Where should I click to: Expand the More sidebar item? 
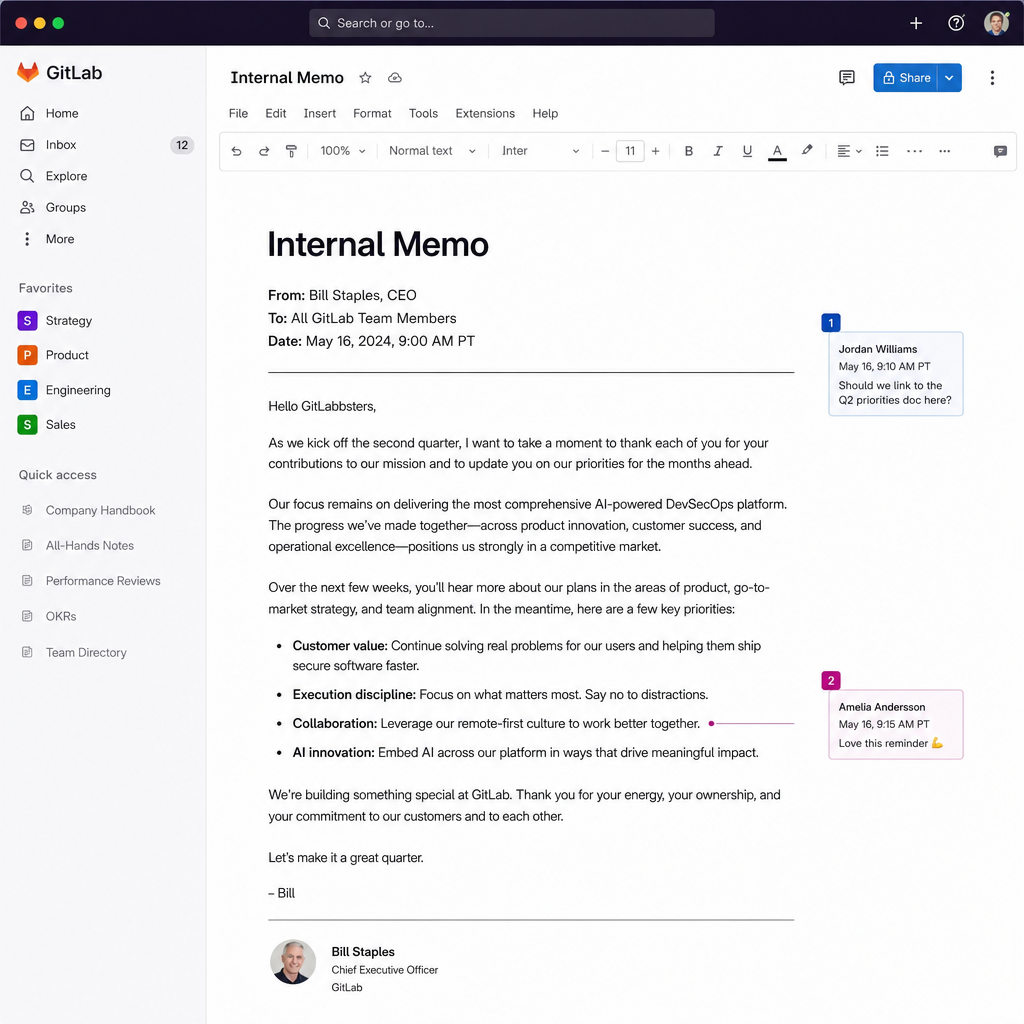(104, 239)
